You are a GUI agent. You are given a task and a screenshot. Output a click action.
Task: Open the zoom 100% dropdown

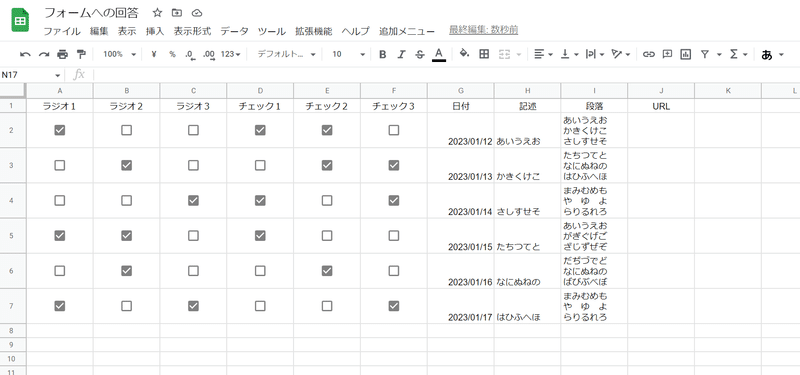[x=119, y=54]
